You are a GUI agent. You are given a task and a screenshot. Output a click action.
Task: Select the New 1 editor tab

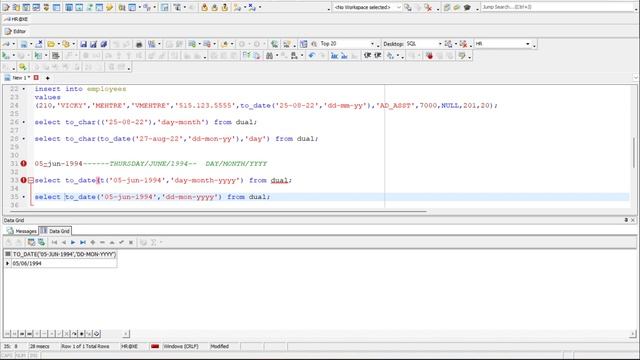(18, 78)
